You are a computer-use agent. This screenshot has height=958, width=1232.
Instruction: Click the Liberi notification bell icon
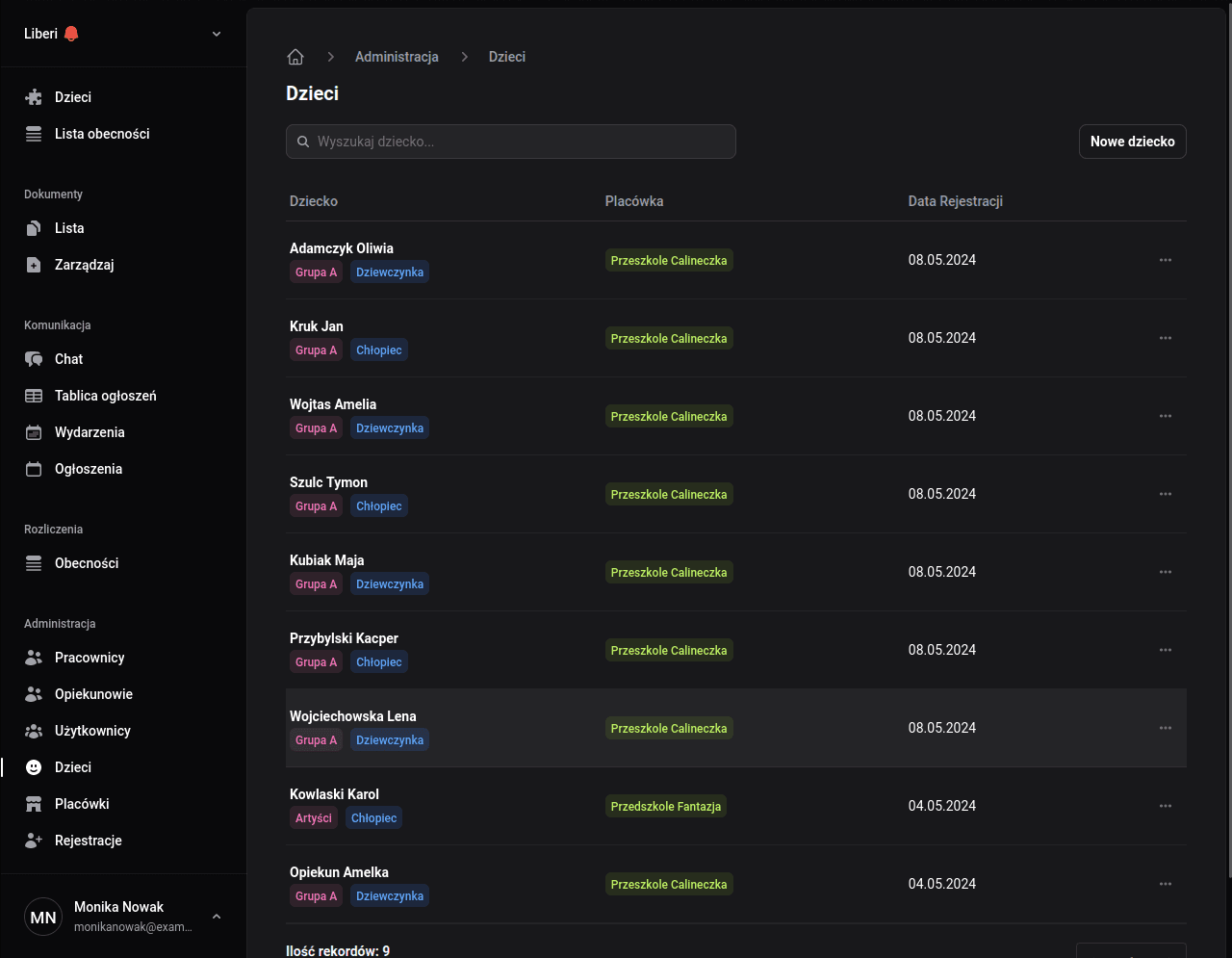point(71,34)
